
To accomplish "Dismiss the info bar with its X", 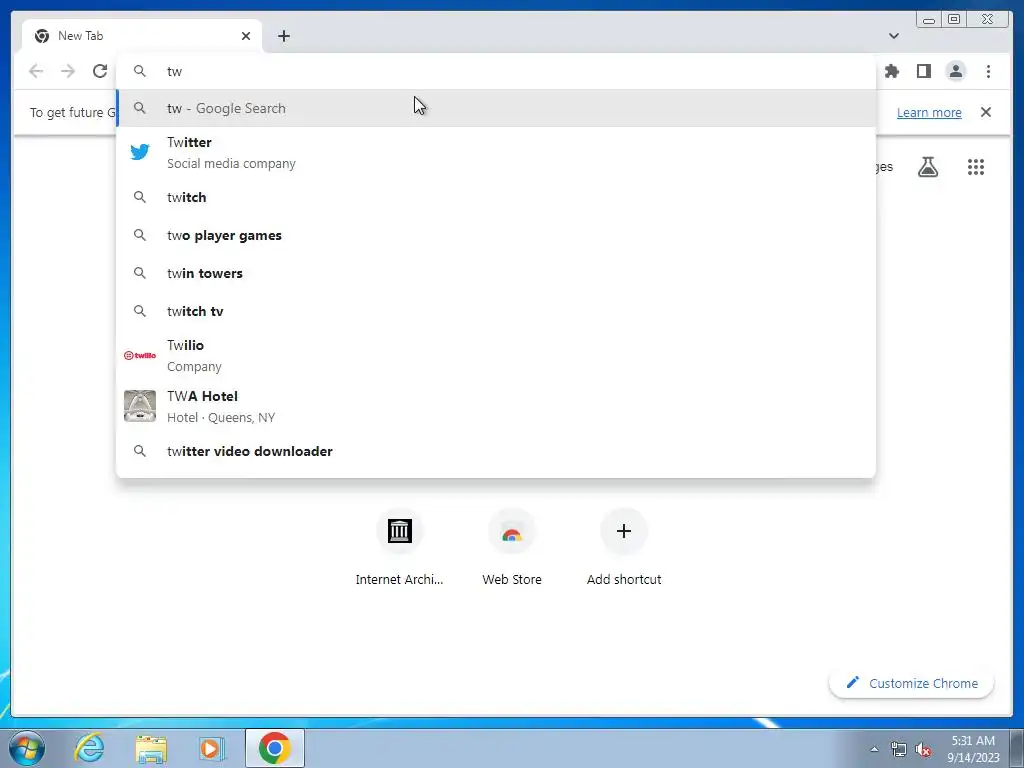I will (985, 112).
